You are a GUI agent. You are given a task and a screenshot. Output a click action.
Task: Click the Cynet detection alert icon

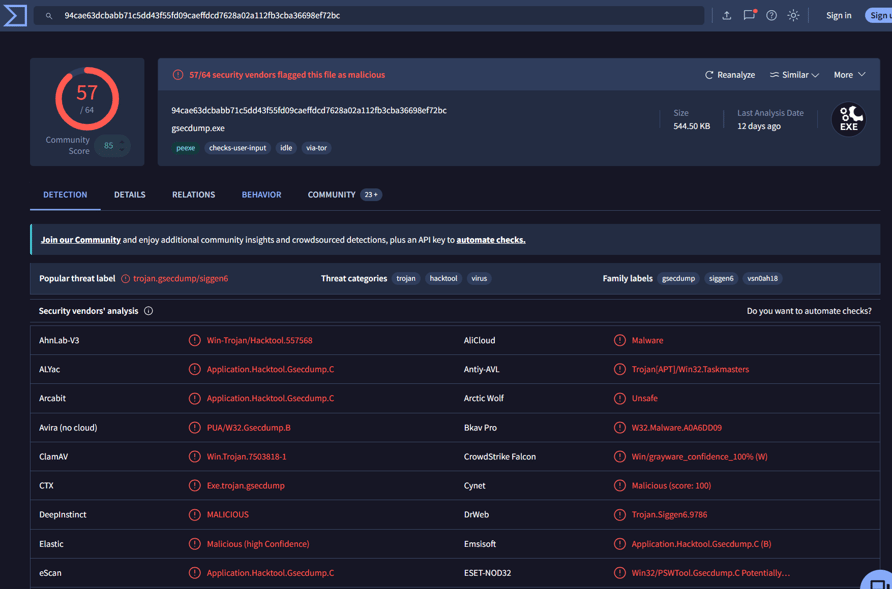(x=620, y=485)
